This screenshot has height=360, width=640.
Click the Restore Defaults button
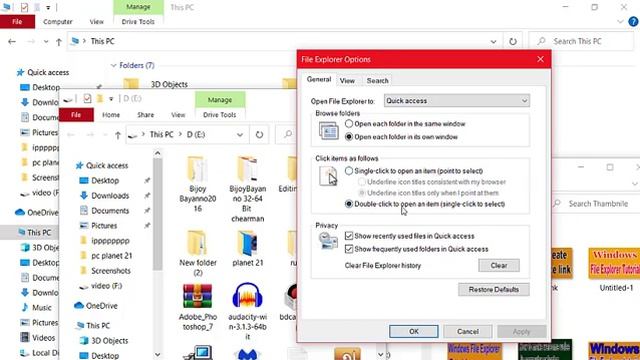pyautogui.click(x=493, y=289)
